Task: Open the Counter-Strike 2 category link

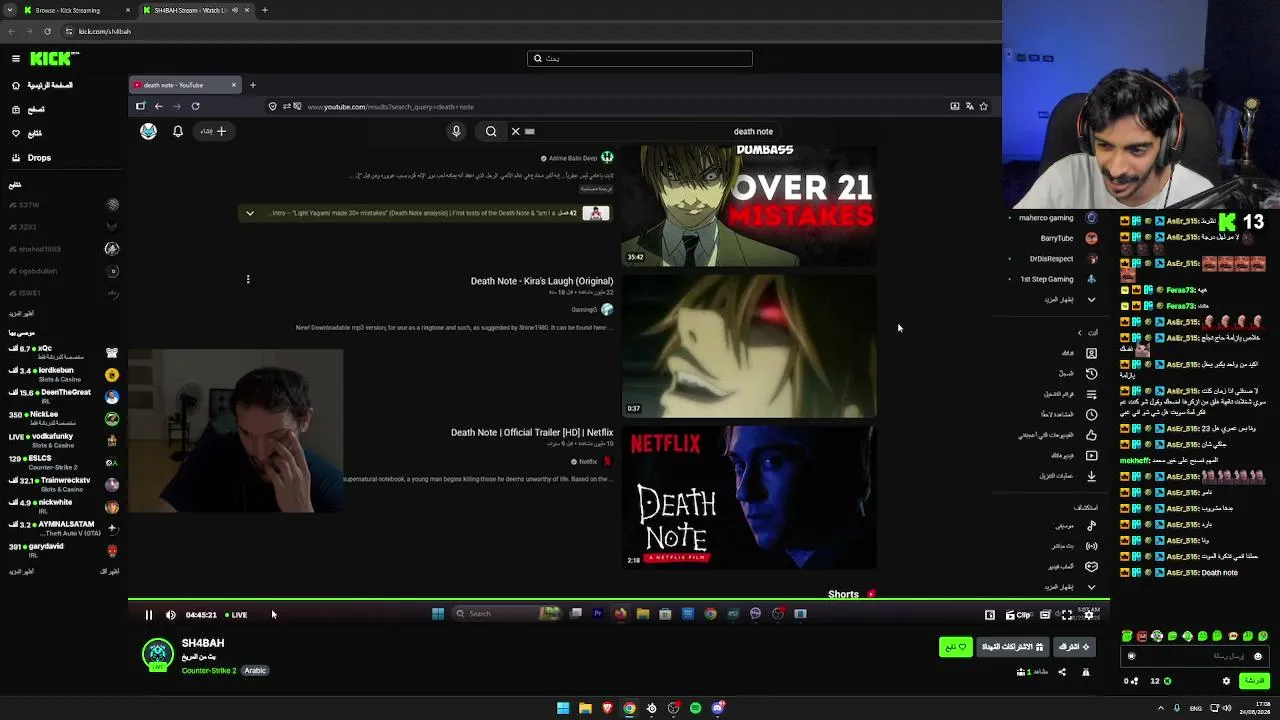Action: [209, 671]
